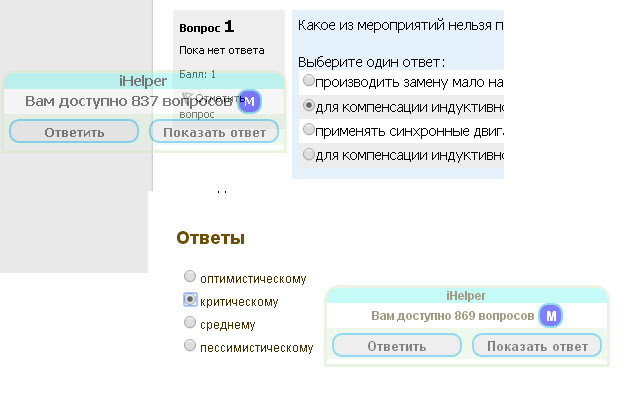Click the "Выберите один ответ:" label

[371, 62]
